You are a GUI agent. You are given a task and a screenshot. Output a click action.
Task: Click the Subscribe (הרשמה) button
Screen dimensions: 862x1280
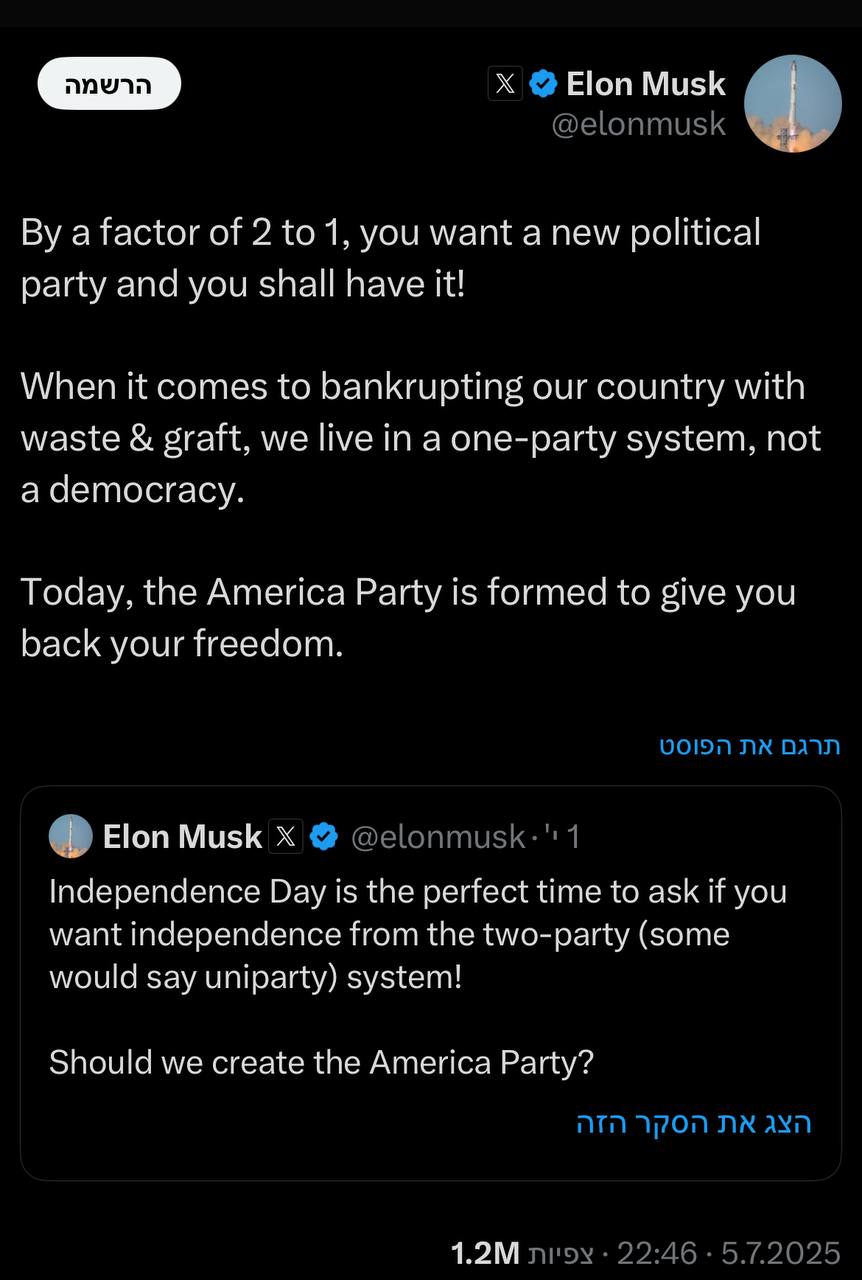109,84
